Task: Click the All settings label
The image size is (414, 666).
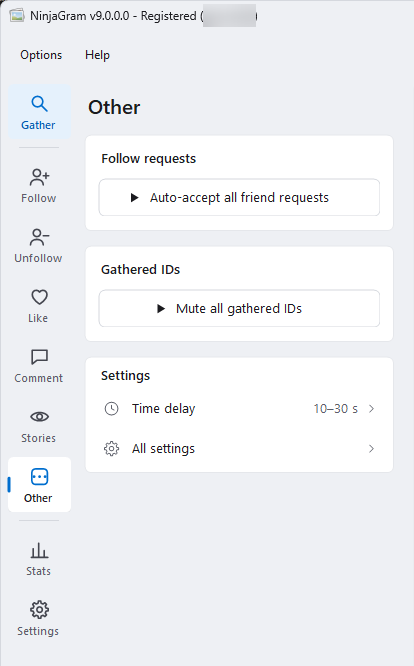Action: click(163, 449)
